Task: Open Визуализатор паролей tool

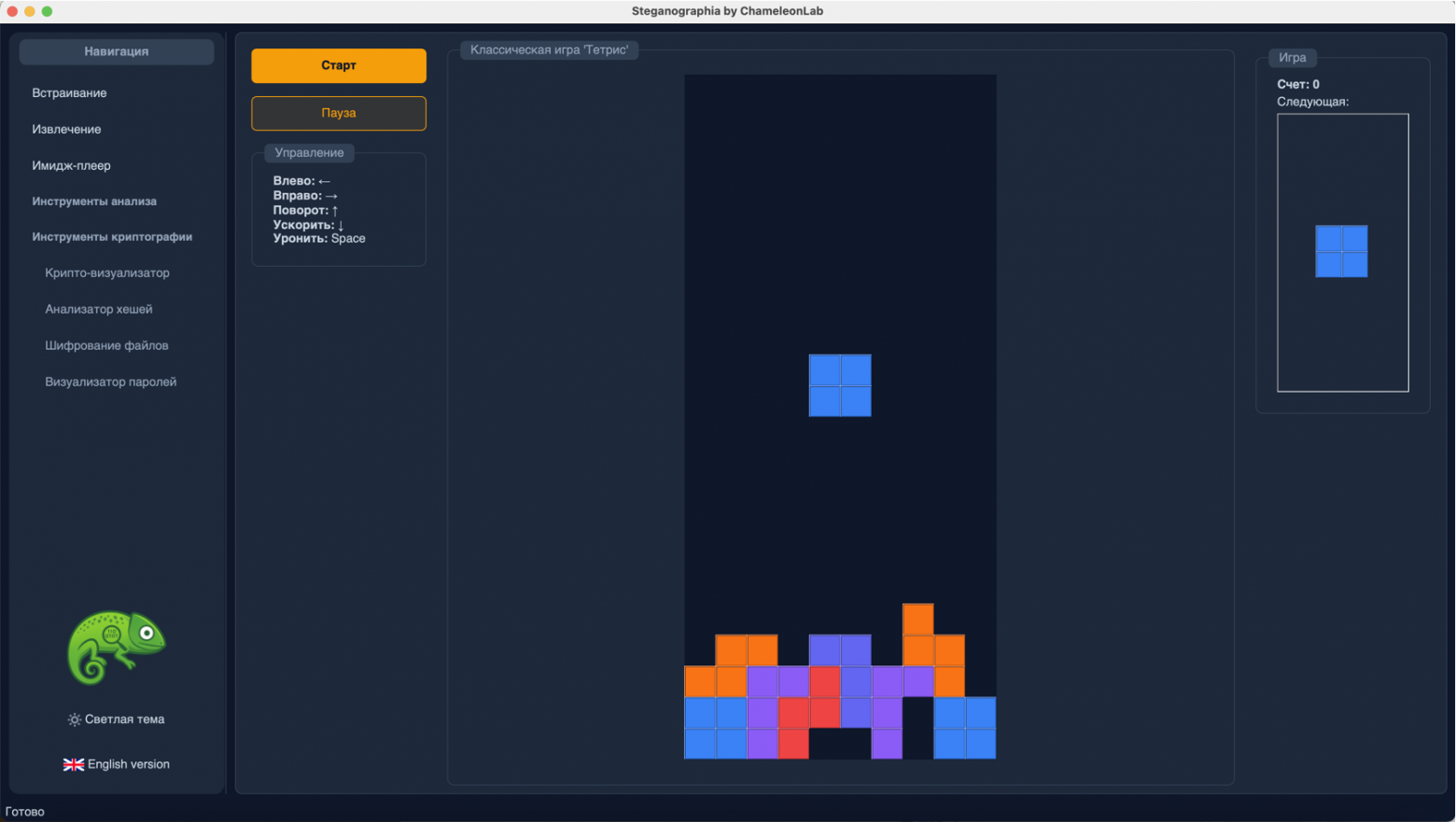Action: tap(111, 383)
